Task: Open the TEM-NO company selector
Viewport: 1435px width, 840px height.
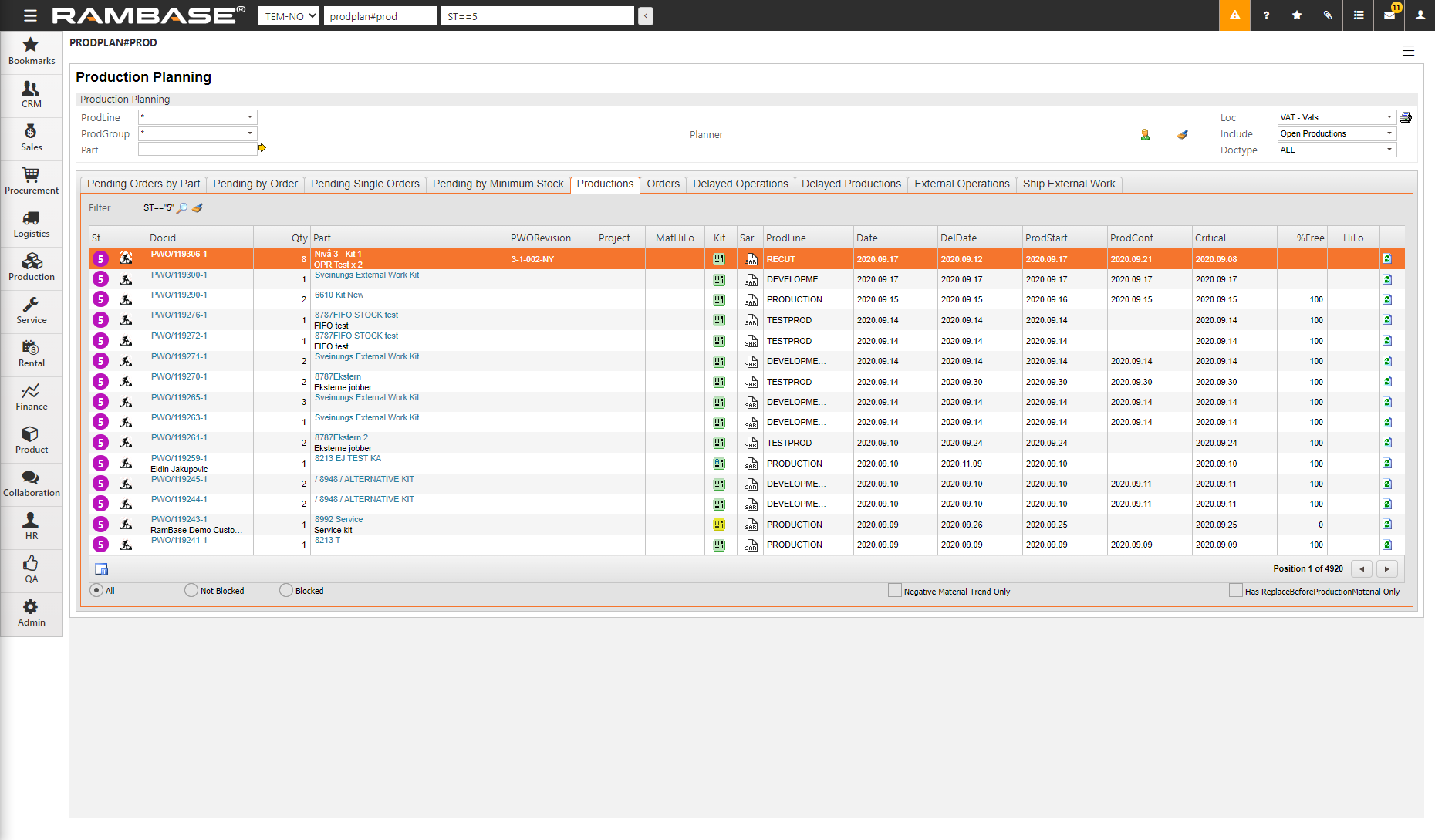Action: (x=289, y=15)
